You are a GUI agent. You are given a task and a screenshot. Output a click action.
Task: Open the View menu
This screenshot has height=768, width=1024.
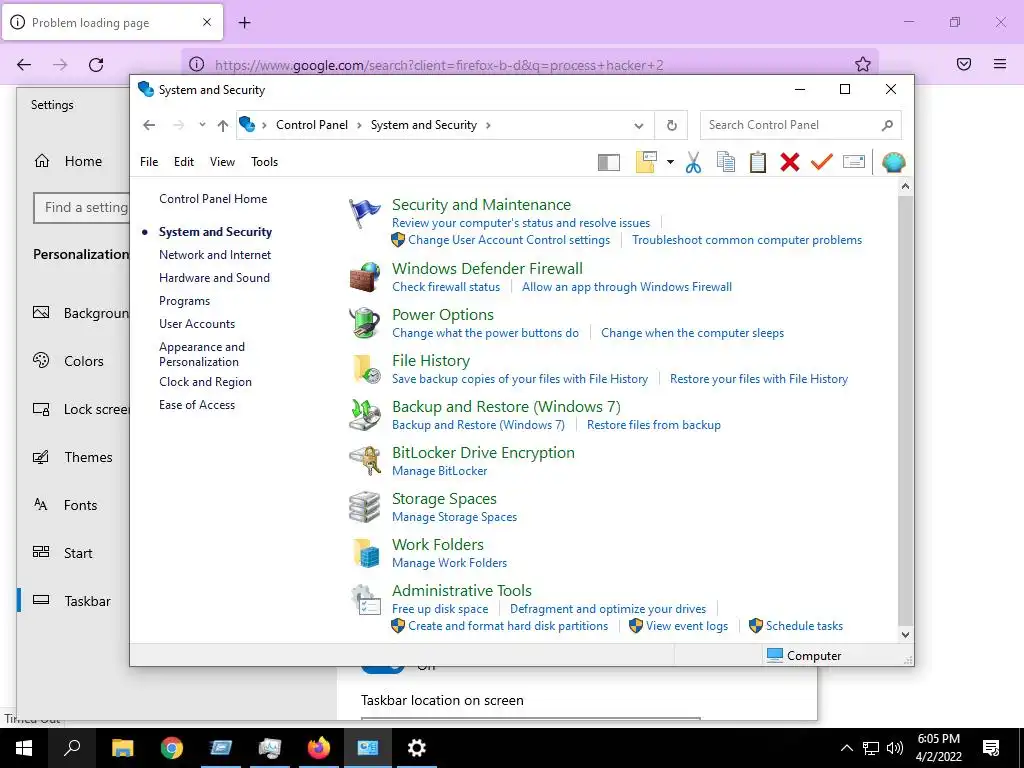tap(222, 162)
